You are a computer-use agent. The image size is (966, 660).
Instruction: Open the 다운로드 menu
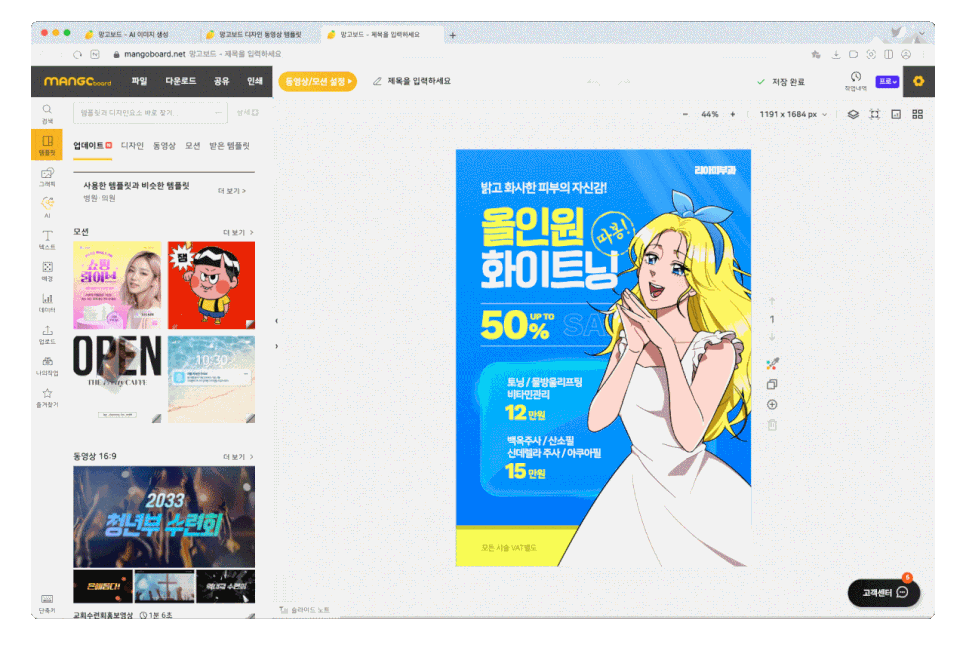181,81
